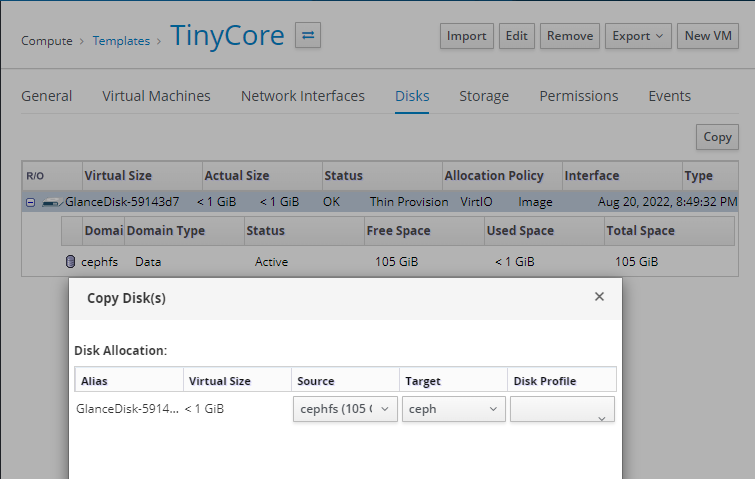This screenshot has height=479, width=755.
Task: Collapse the GlanceDisk-59143d7 disk row
Action: pos(30,202)
